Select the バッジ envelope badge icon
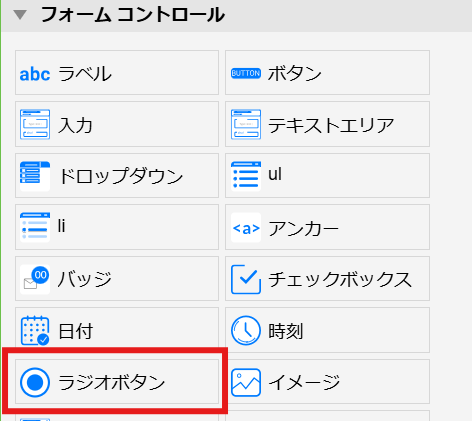Screen dimensions: 472x421 [36, 278]
